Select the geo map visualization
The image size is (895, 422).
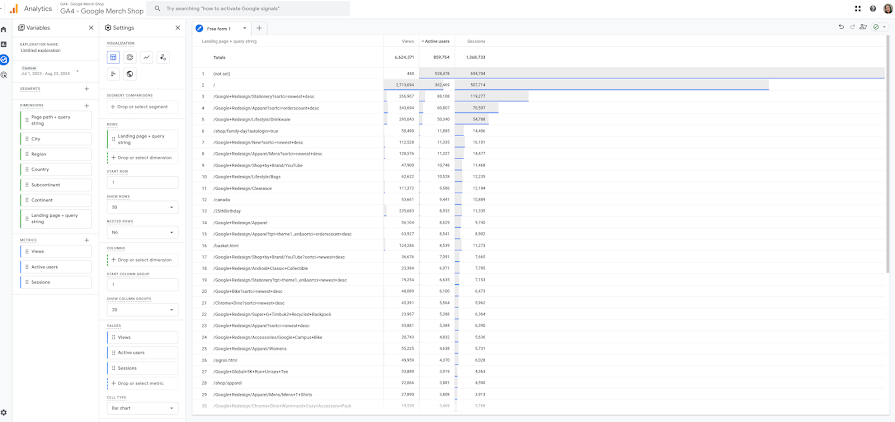(130, 74)
